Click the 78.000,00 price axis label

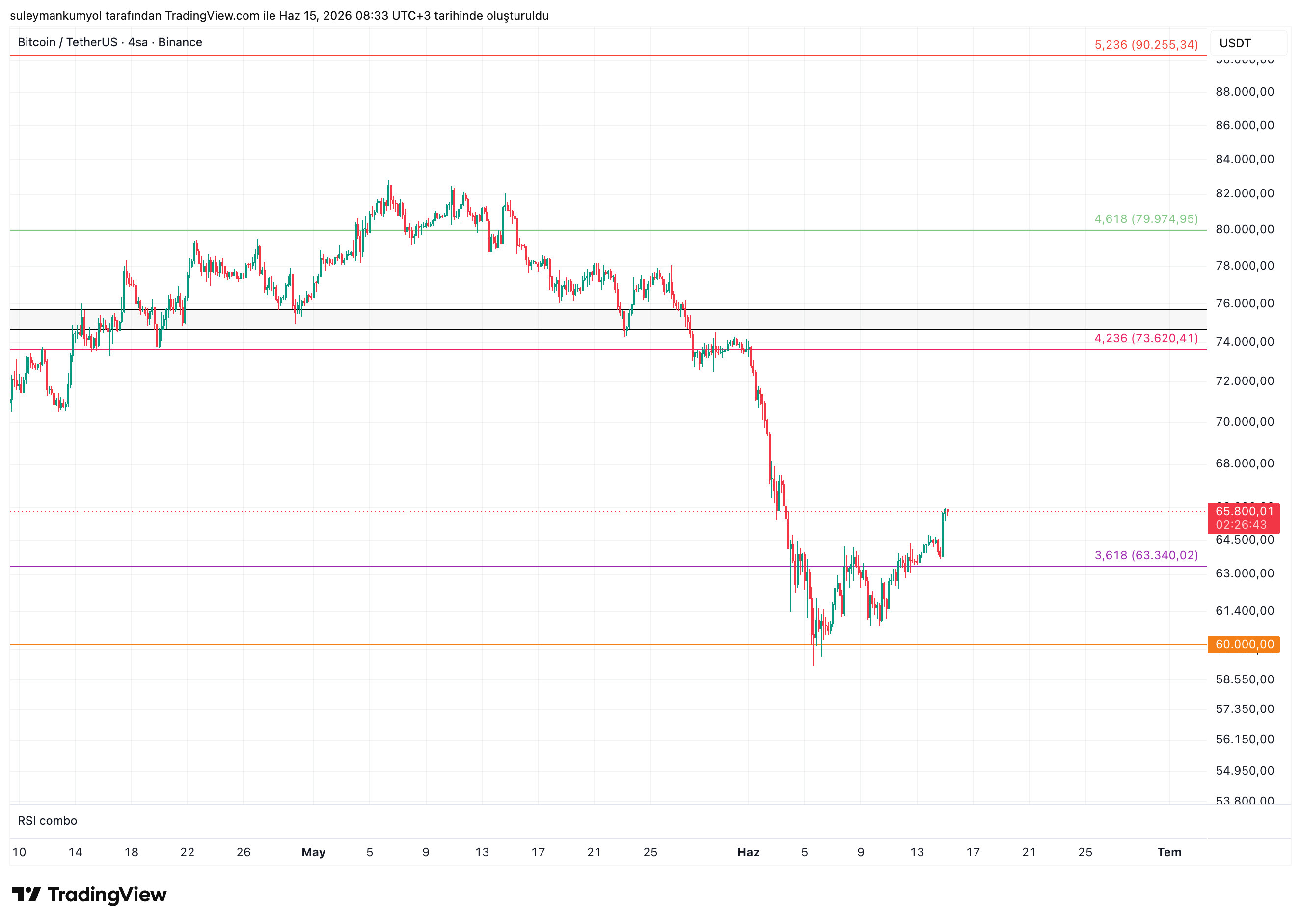point(1245,266)
